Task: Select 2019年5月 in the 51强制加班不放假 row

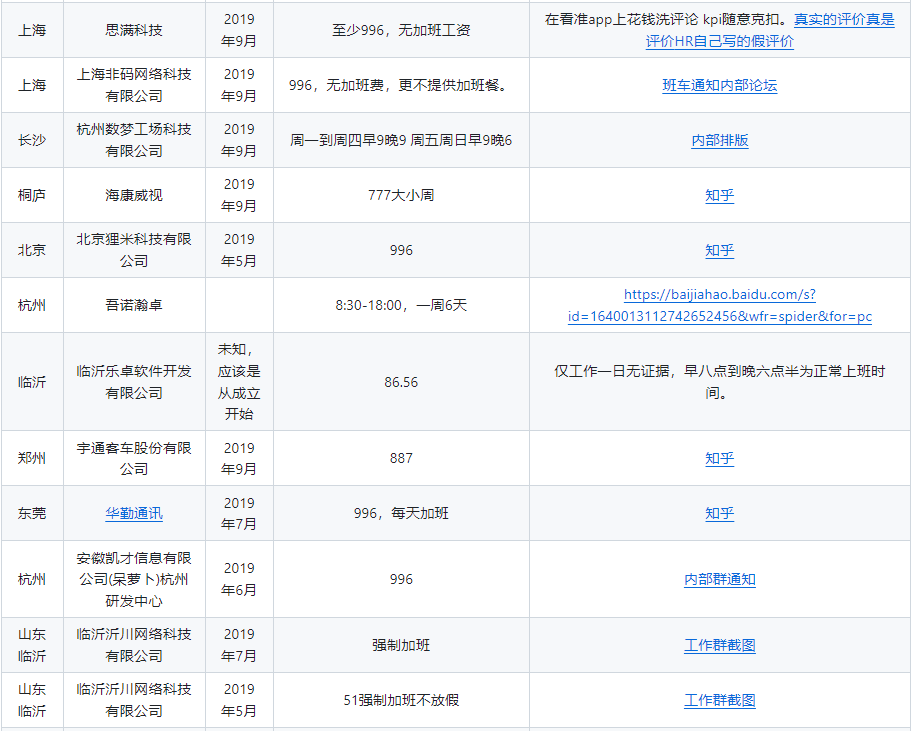Action: coord(239,700)
